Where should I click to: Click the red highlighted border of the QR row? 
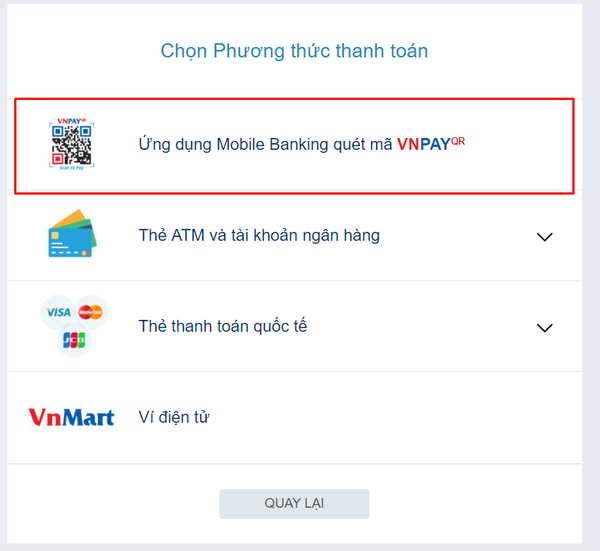tap(294, 99)
